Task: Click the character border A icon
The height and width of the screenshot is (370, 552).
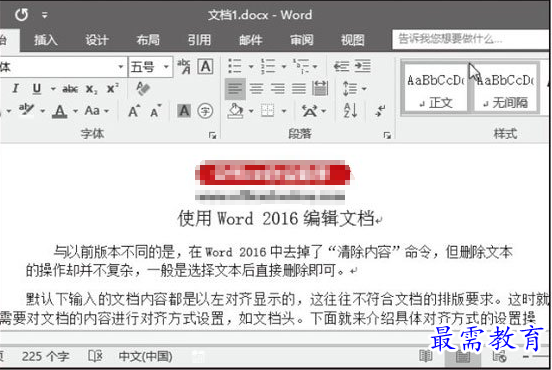Action: (x=205, y=66)
